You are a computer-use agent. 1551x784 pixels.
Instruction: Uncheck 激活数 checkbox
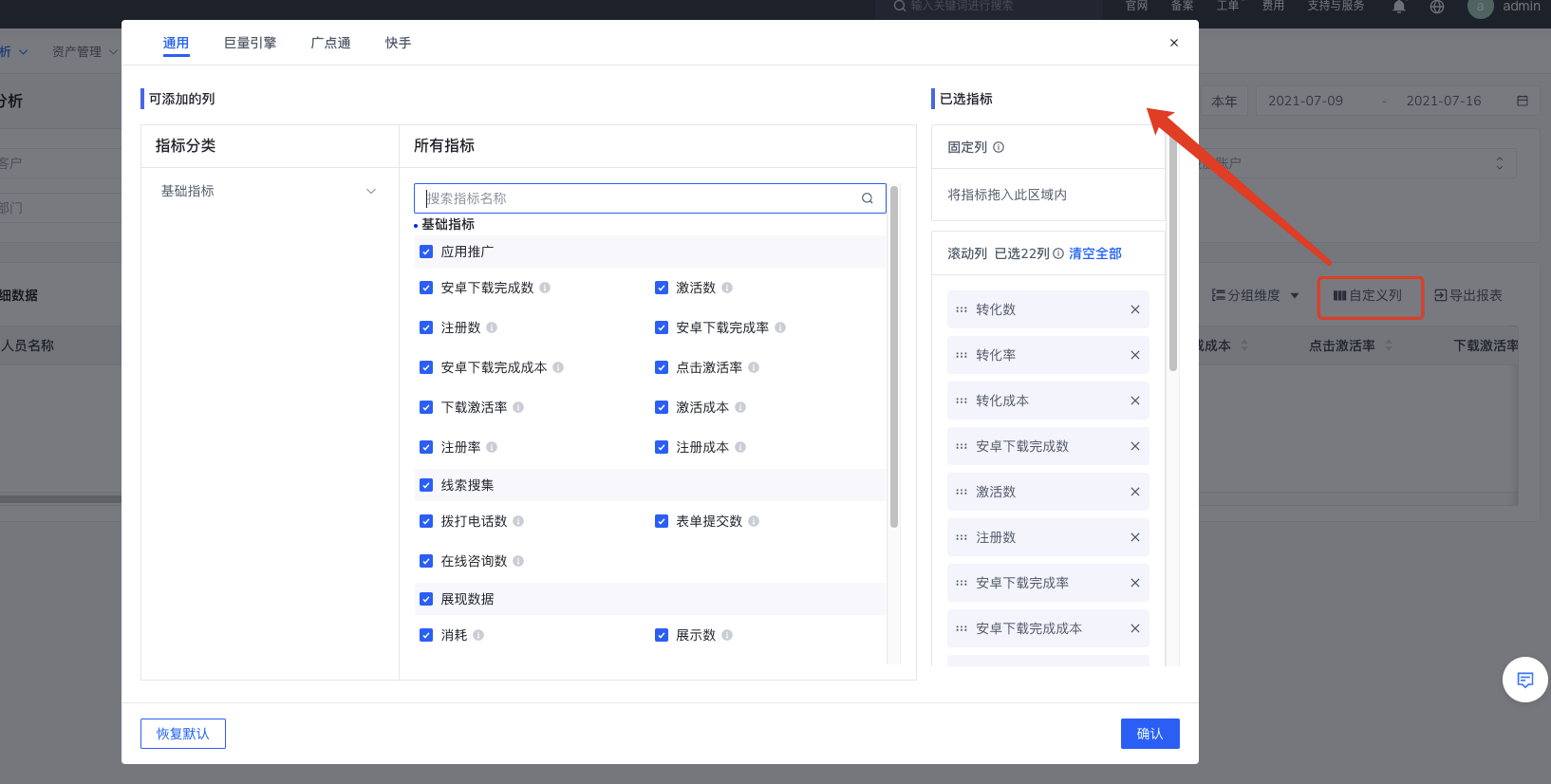coord(662,288)
